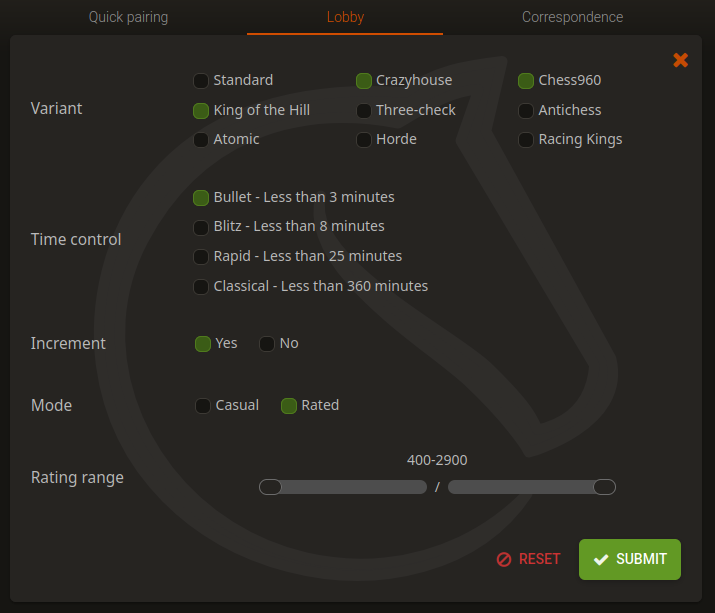Enable the Casual mode checkbox
Screen dimensions: 715x613
tap(202, 405)
